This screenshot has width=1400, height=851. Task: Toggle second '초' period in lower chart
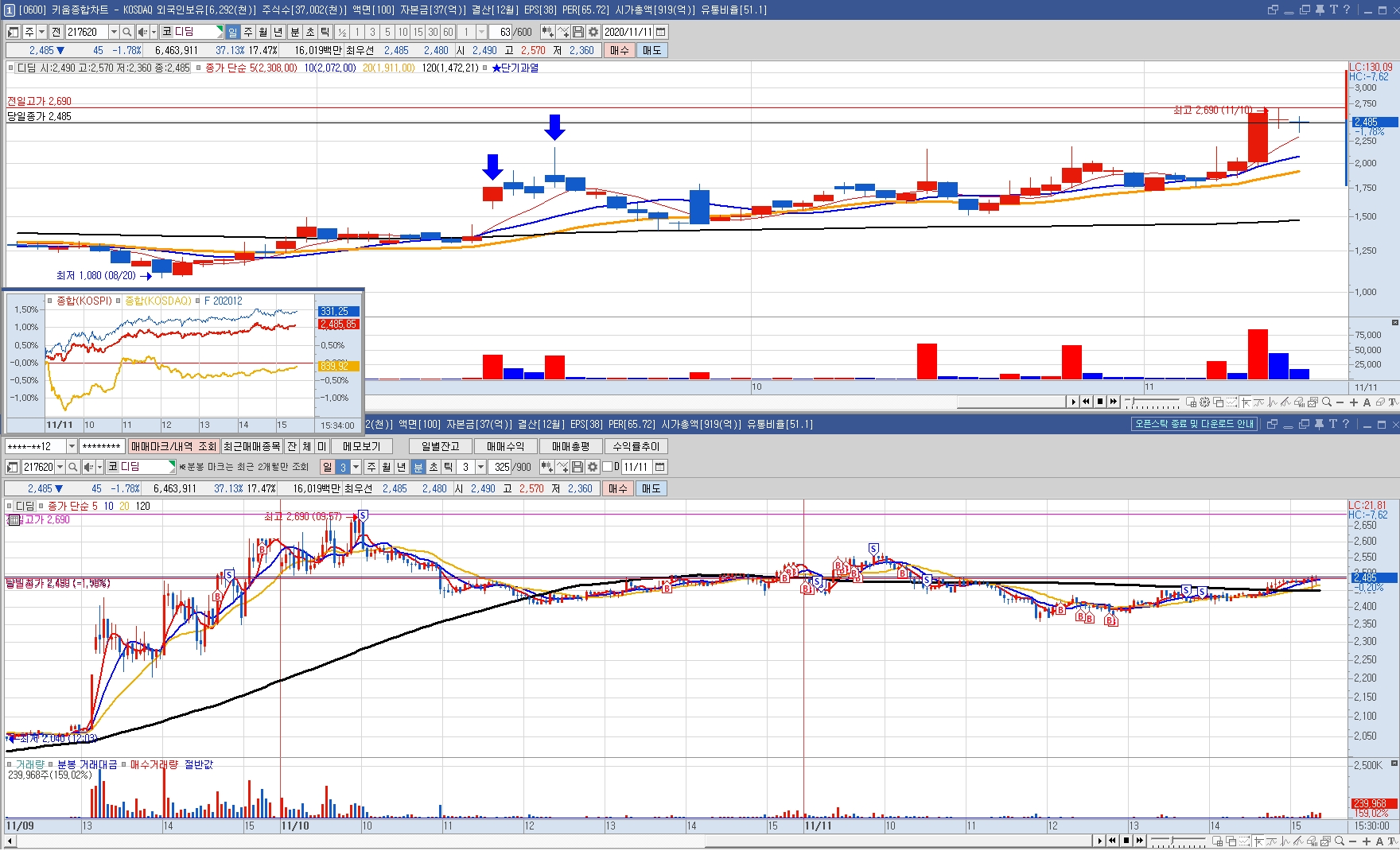pos(433,467)
